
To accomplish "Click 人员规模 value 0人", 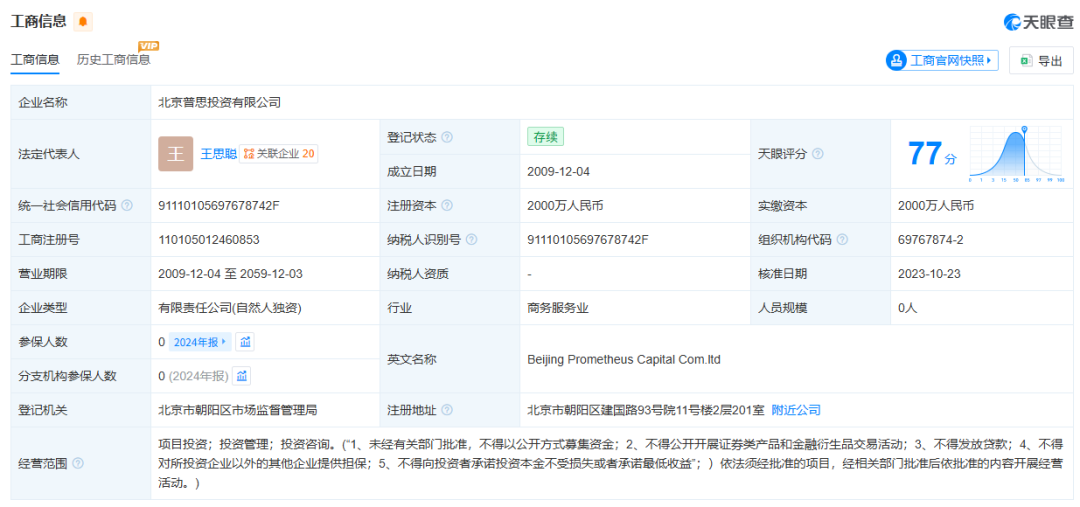I will 908,308.
